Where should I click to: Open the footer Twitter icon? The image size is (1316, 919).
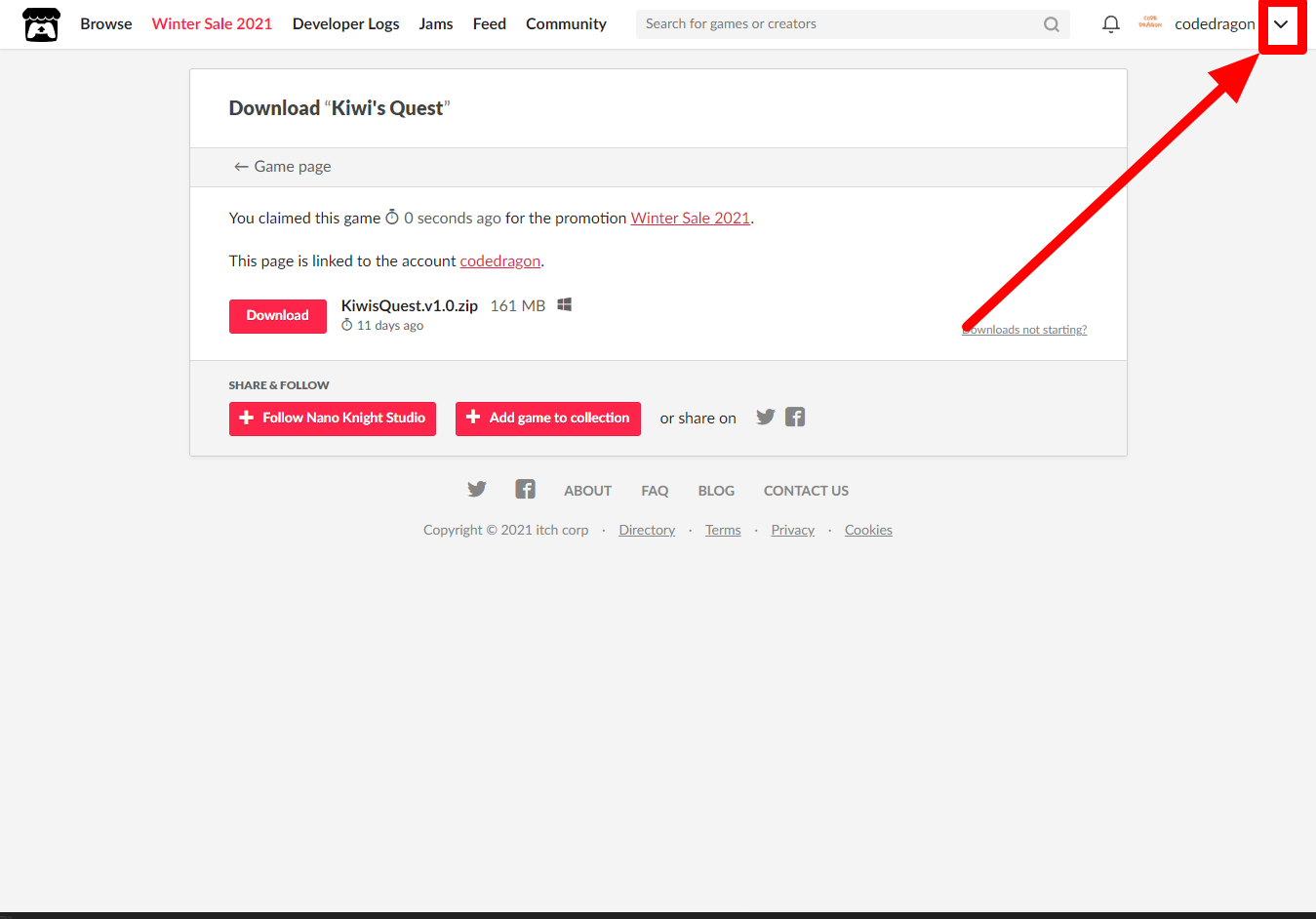click(x=477, y=490)
